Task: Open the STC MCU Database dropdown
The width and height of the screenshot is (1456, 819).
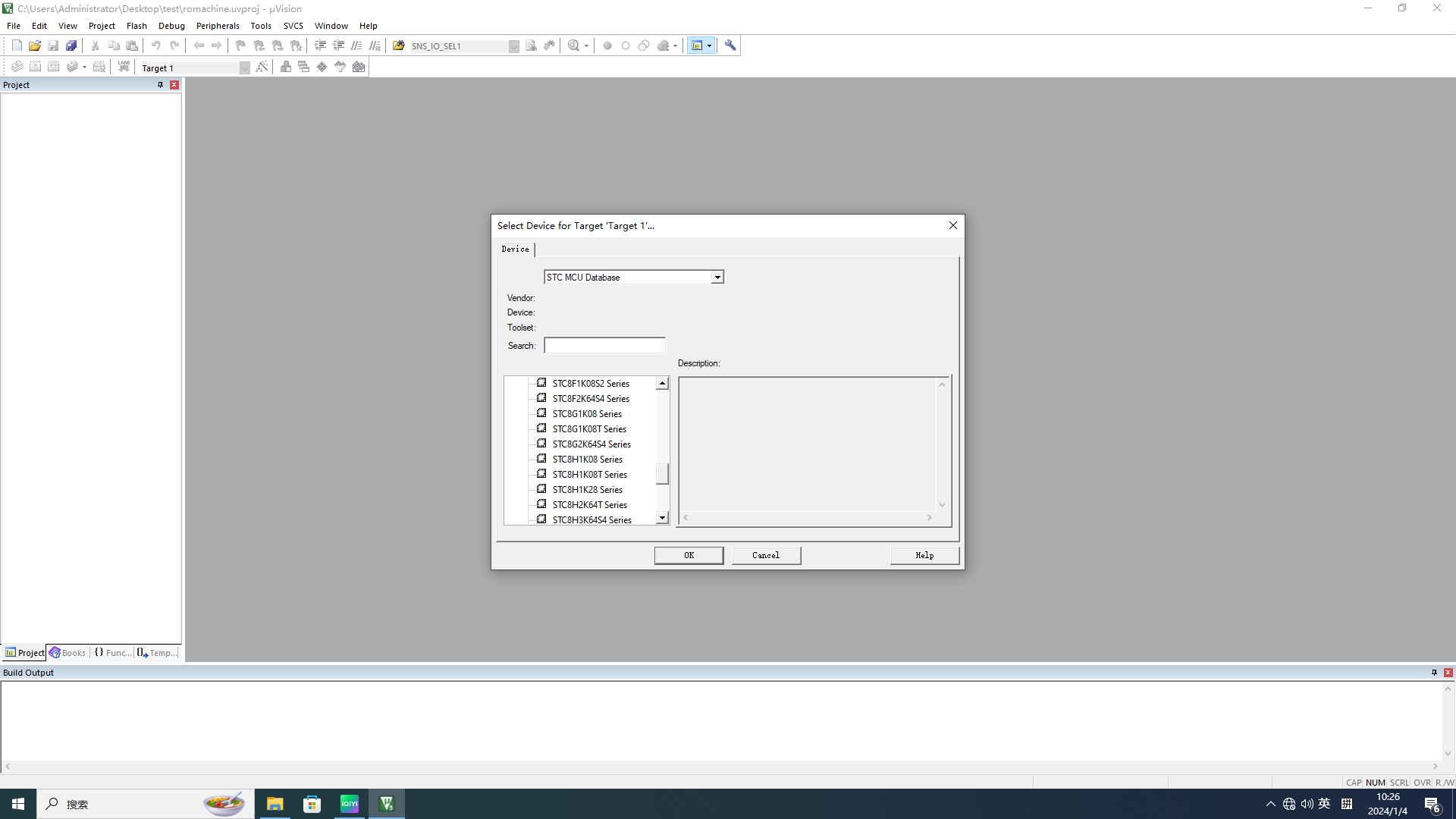Action: click(717, 278)
